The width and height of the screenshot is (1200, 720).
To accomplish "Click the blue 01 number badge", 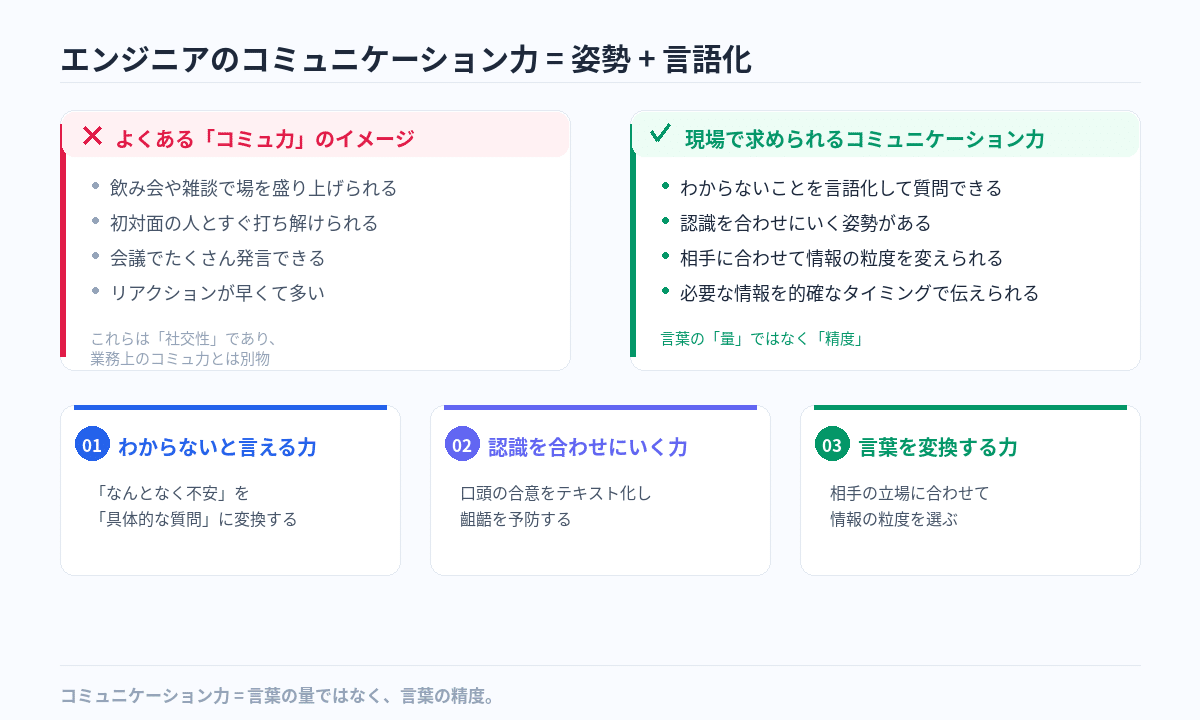I will click(x=92, y=445).
